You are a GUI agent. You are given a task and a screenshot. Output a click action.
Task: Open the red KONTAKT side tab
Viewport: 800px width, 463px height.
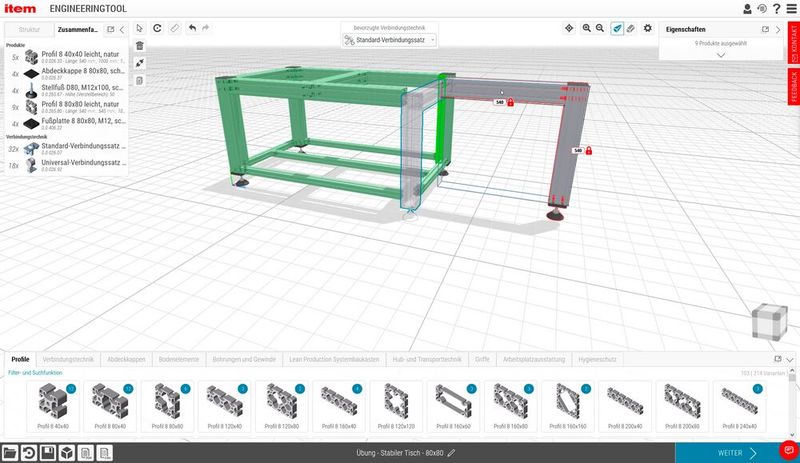794,42
